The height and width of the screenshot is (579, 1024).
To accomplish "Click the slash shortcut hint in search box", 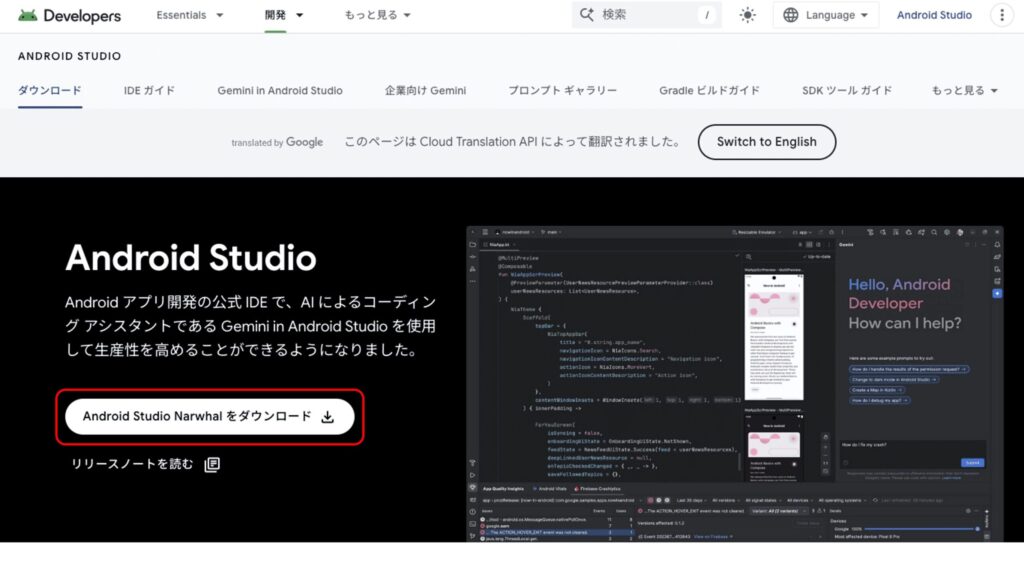I will pyautogui.click(x=707, y=15).
